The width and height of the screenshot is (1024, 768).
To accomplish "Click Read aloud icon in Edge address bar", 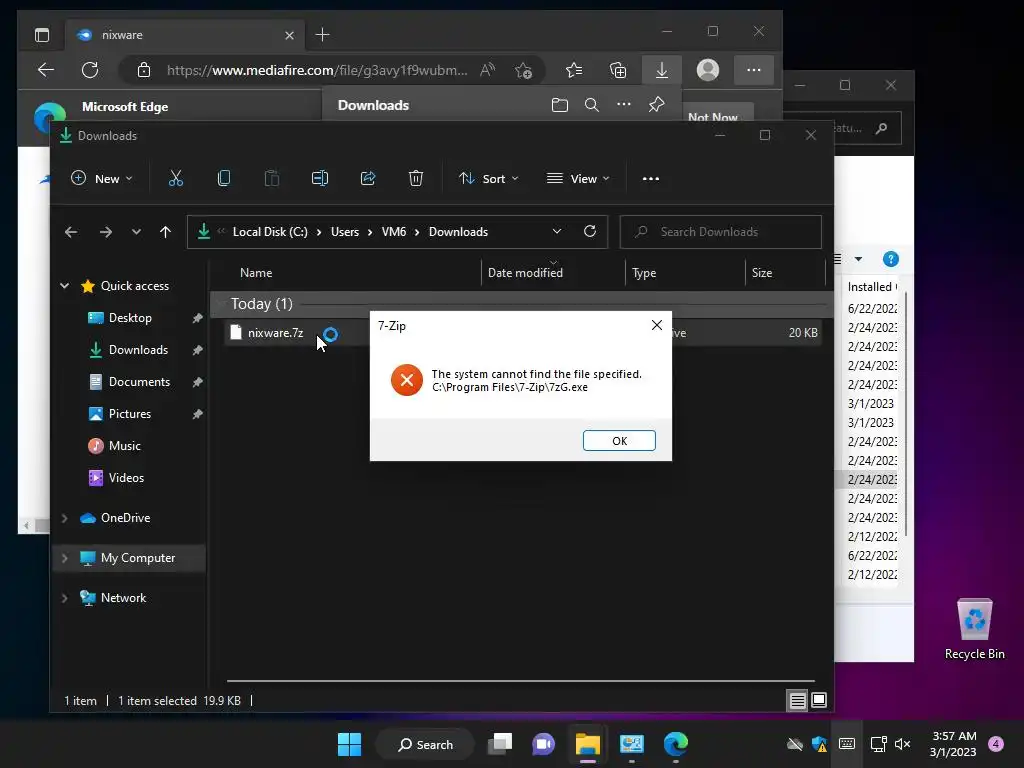I will pos(487,70).
